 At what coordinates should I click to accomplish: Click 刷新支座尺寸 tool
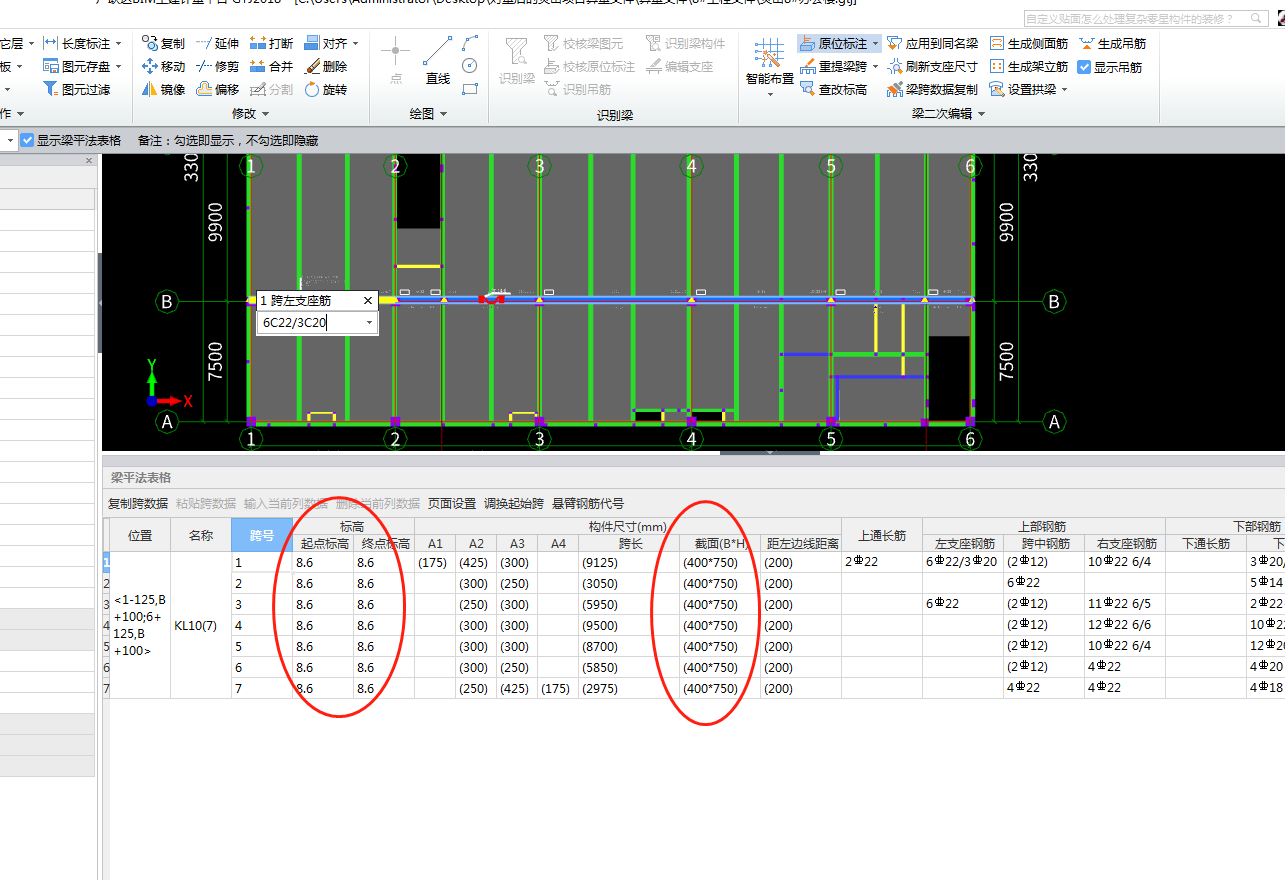932,66
